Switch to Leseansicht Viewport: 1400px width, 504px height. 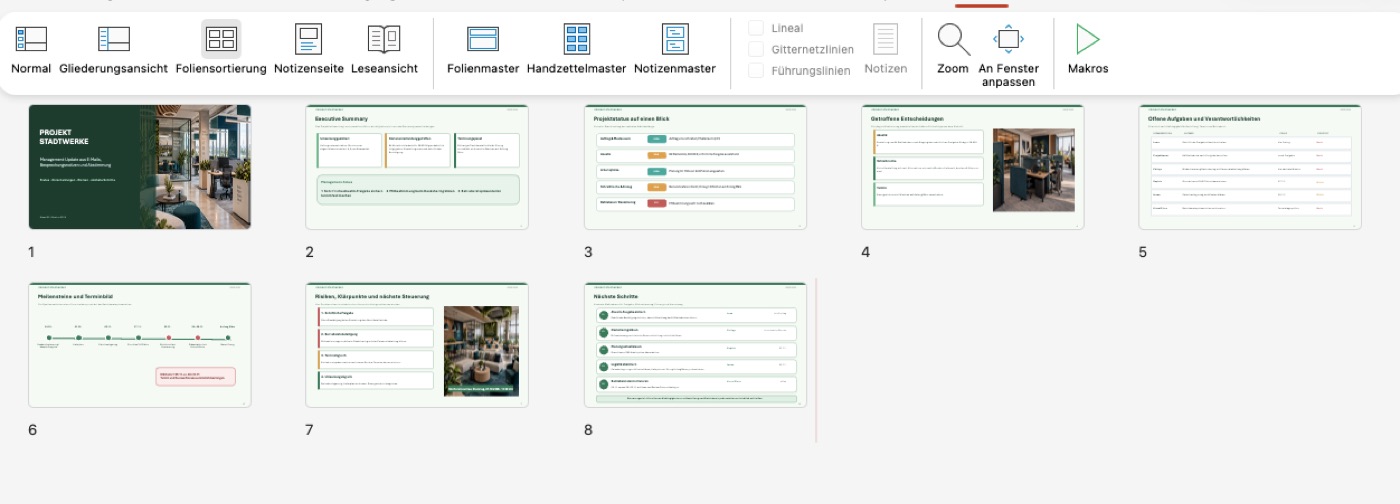[x=384, y=48]
